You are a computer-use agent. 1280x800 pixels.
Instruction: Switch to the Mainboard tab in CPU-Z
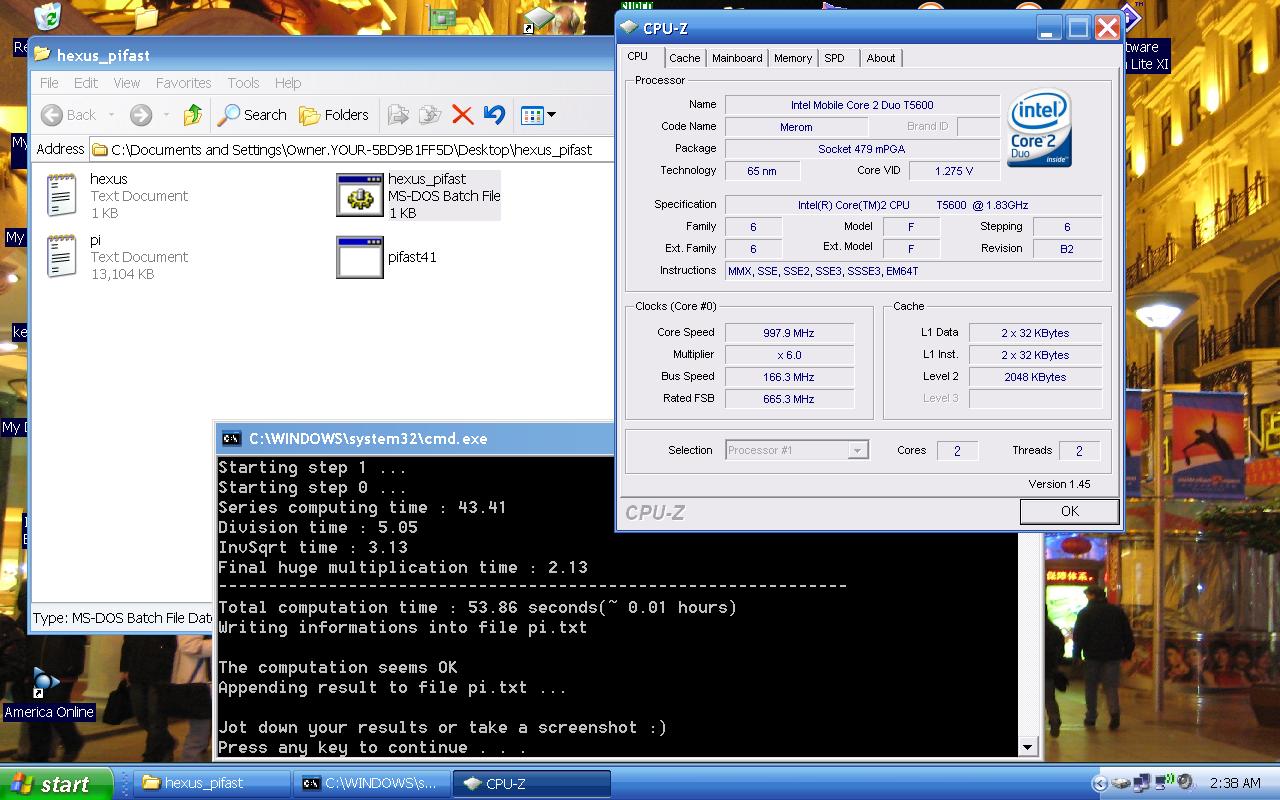[737, 58]
